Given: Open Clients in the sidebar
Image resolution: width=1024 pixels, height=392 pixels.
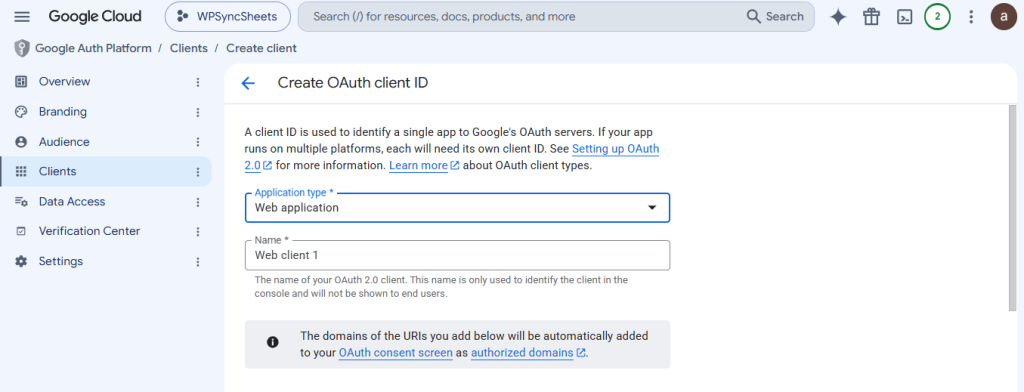Looking at the screenshot, I should (x=106, y=171).
